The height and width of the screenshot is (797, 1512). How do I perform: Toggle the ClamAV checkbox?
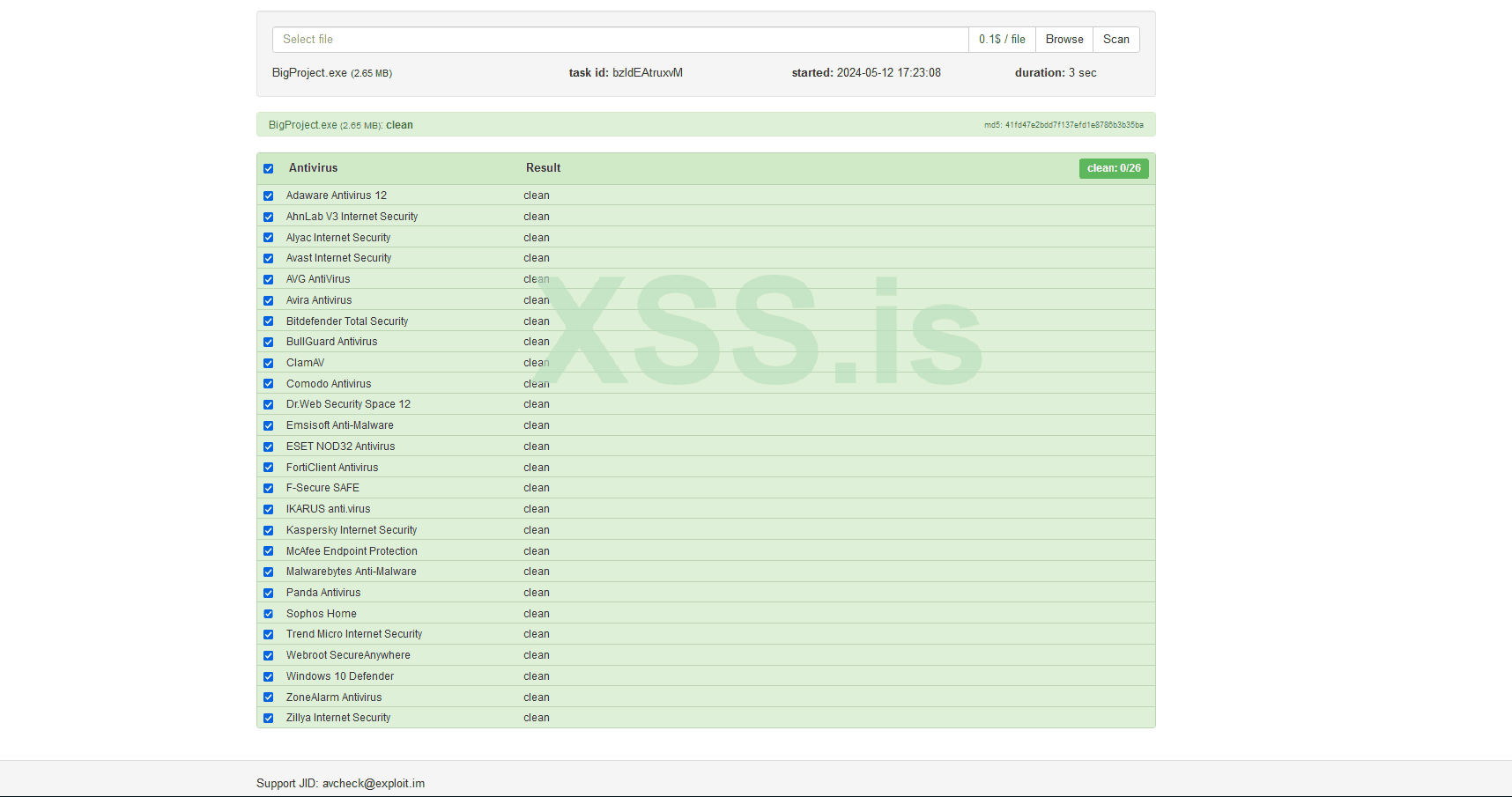269,363
